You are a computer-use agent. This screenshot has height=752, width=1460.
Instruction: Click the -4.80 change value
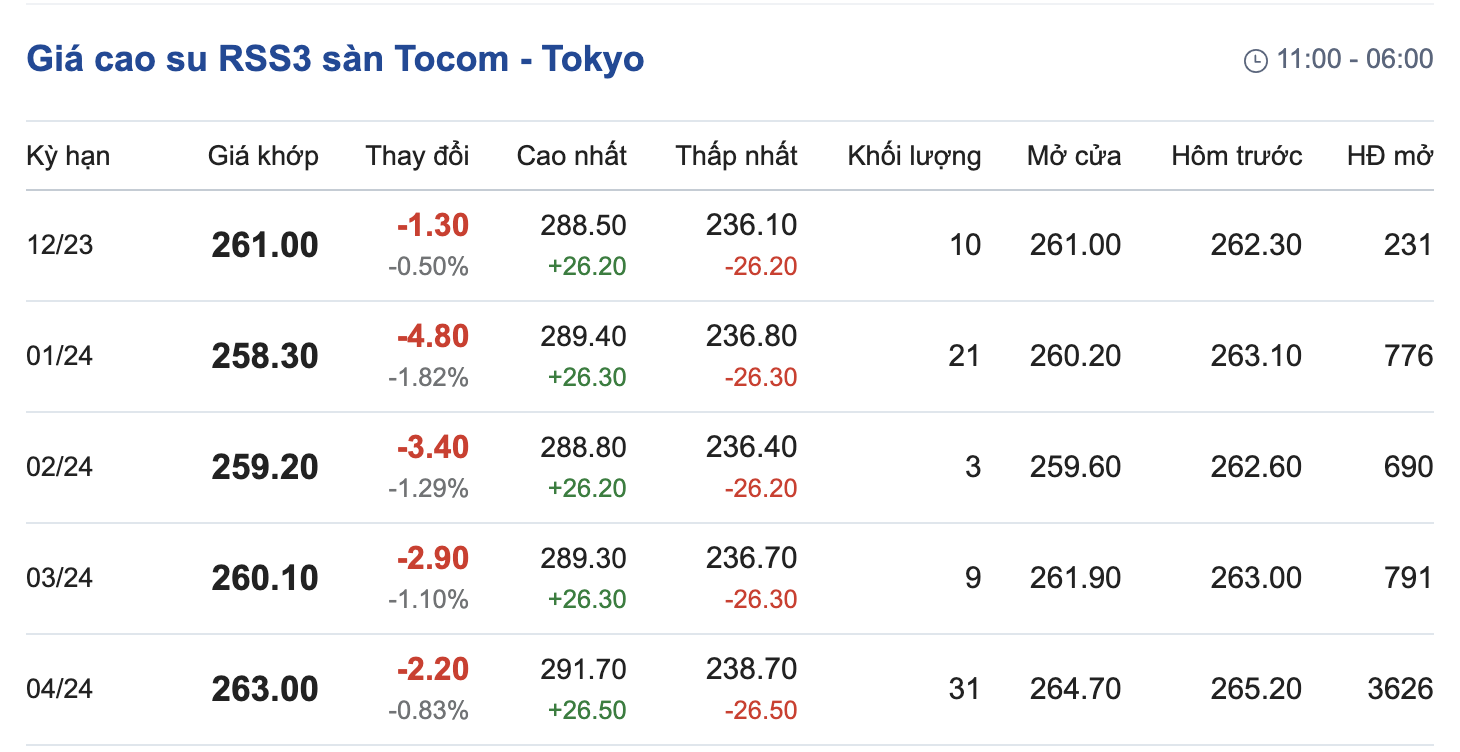point(433,336)
